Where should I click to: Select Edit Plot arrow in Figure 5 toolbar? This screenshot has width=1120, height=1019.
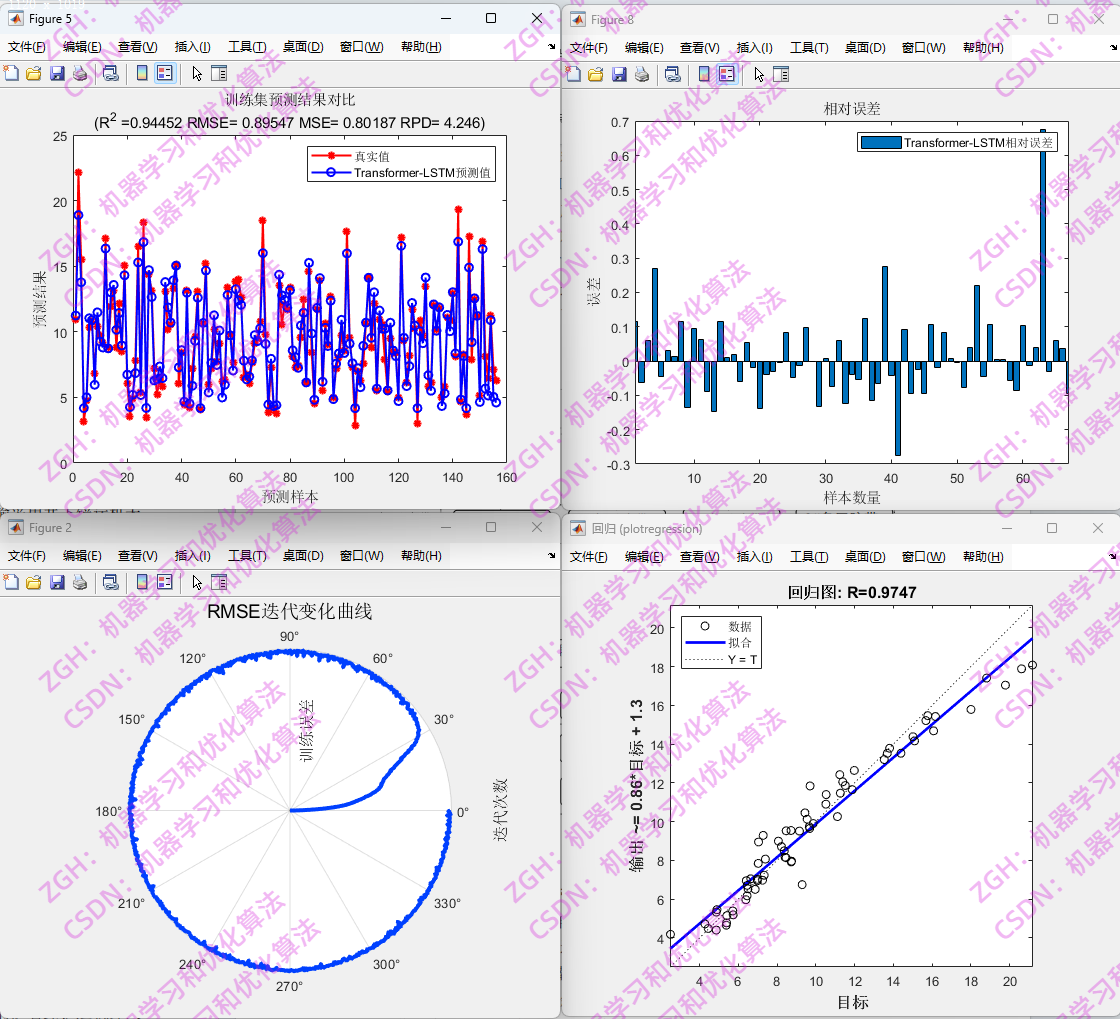pyautogui.click(x=197, y=73)
